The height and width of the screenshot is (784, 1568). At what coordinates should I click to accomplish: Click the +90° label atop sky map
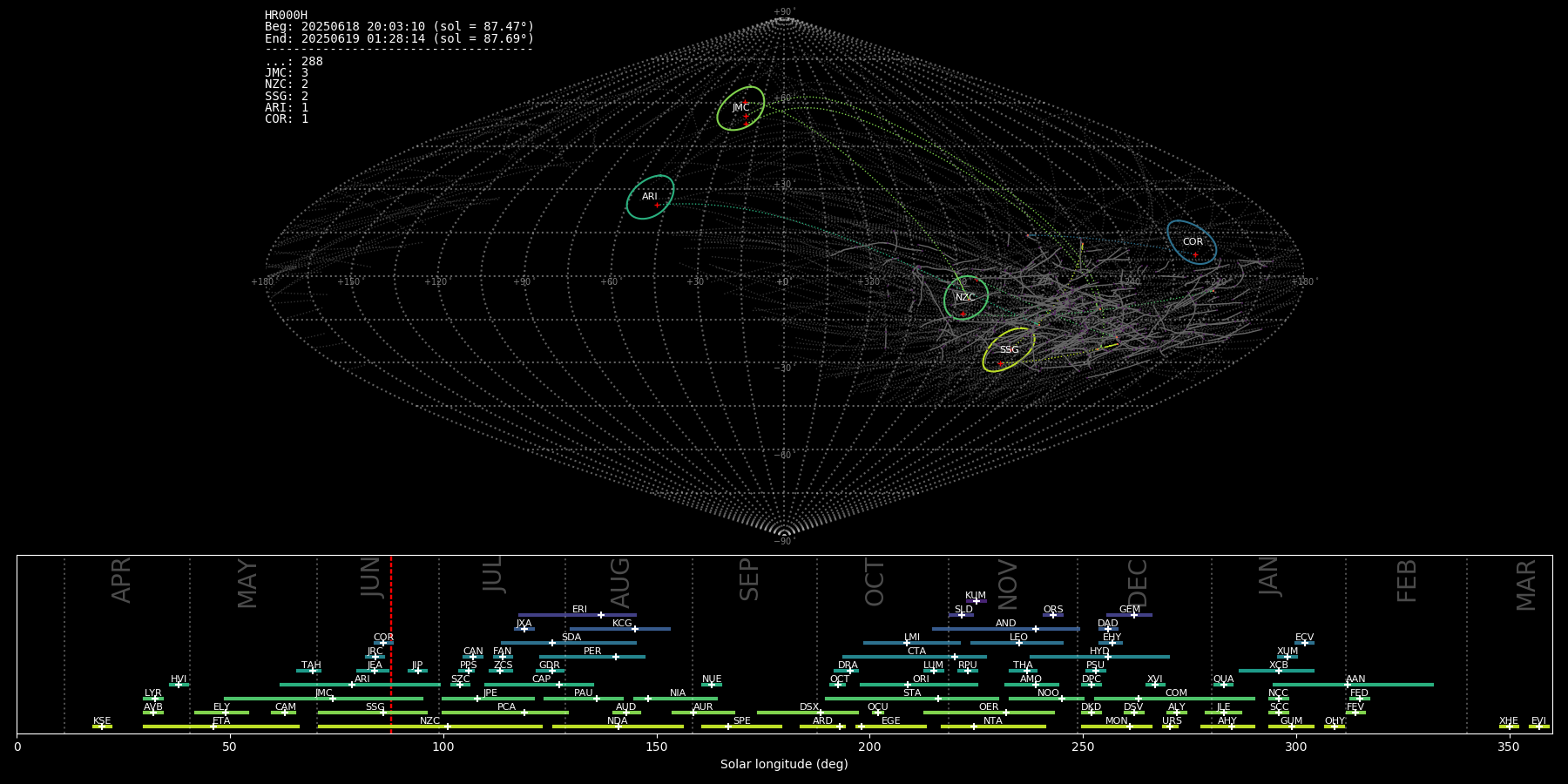click(784, 12)
